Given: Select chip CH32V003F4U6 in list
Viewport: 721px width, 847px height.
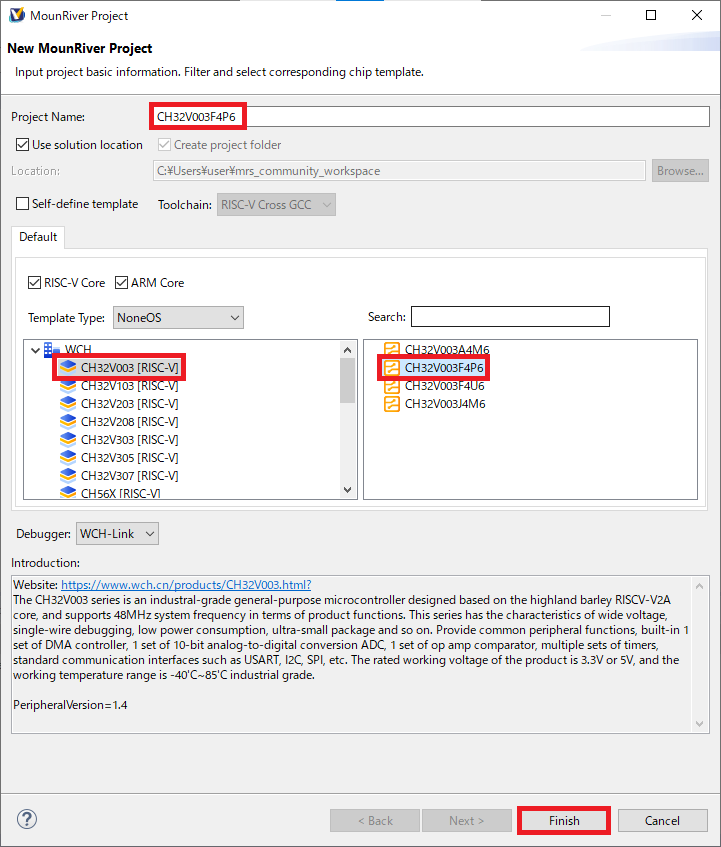Looking at the screenshot, I should [444, 386].
